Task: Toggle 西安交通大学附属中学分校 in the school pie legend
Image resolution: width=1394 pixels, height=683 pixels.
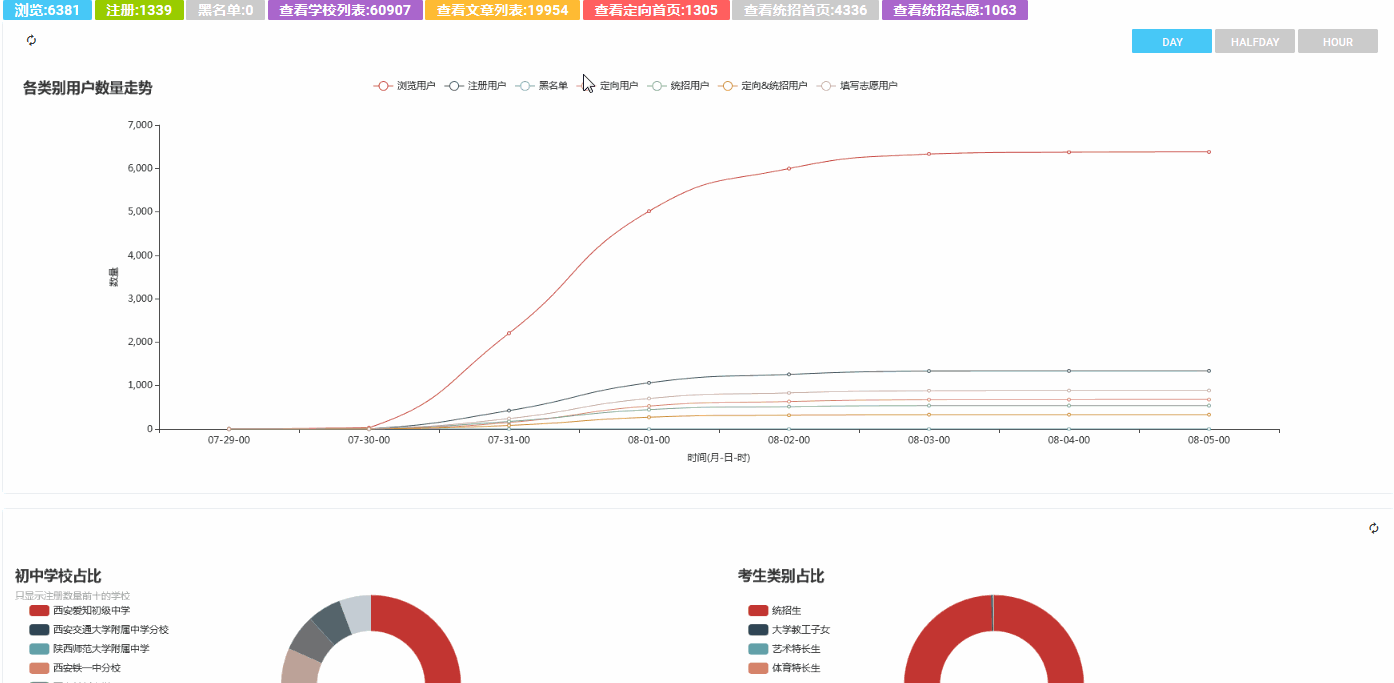Action: point(99,630)
